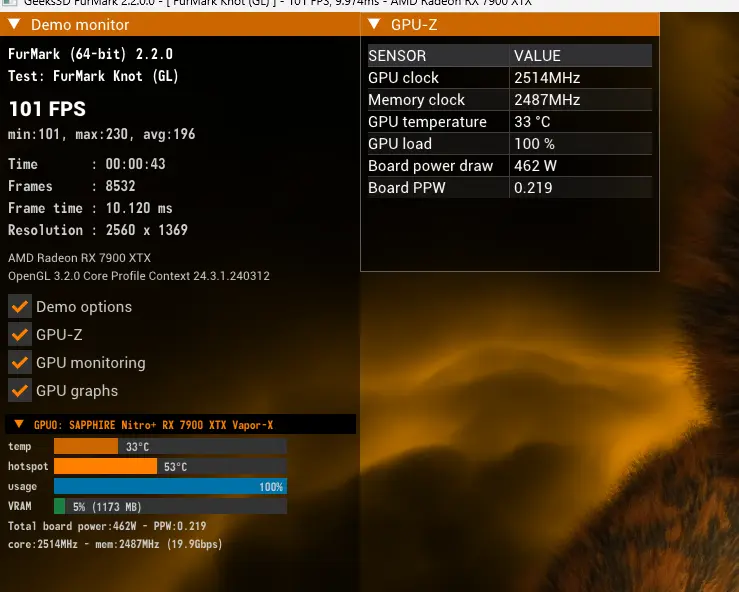
Task: Select the 100 % GPU load value
Action: (x=534, y=144)
